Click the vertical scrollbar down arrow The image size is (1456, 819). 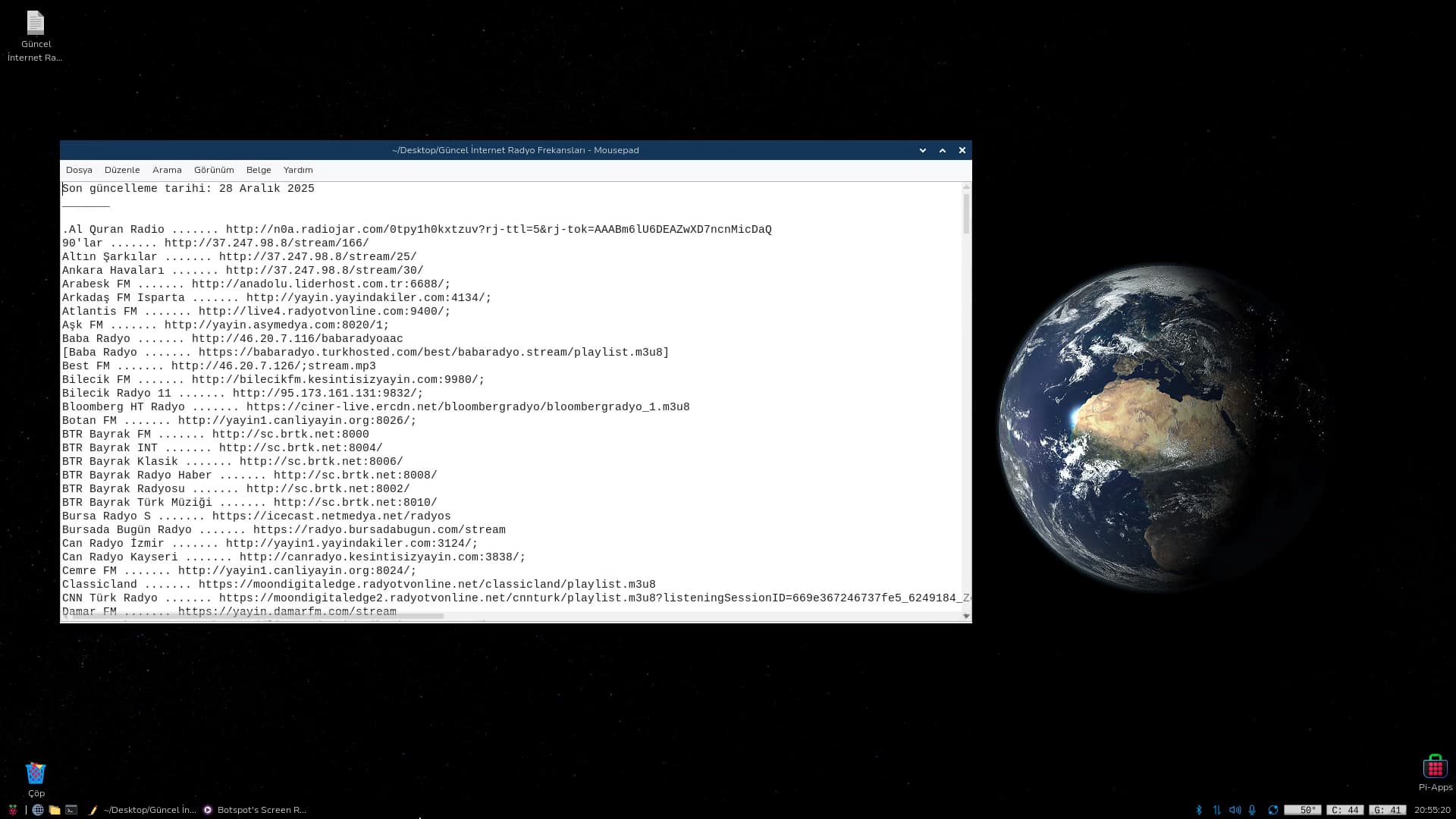click(x=966, y=616)
